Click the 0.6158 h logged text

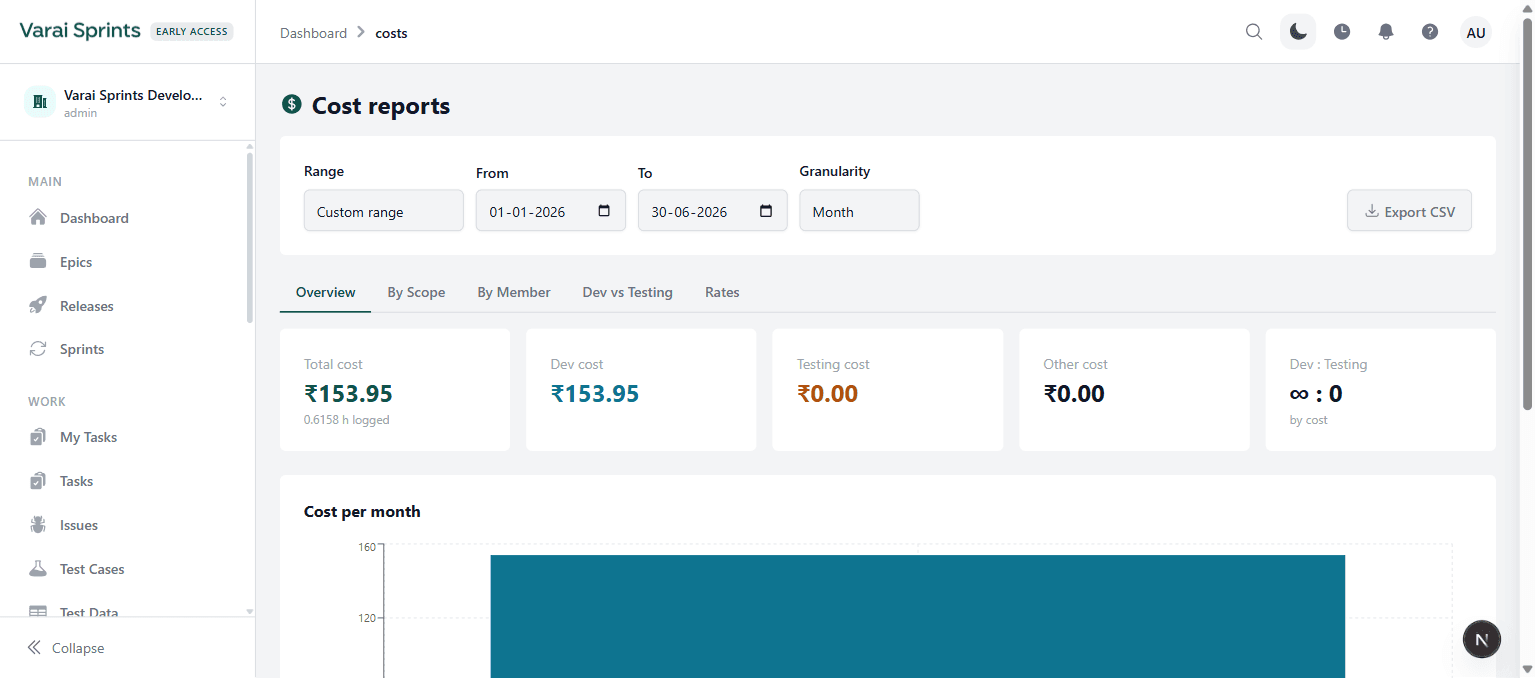346,420
